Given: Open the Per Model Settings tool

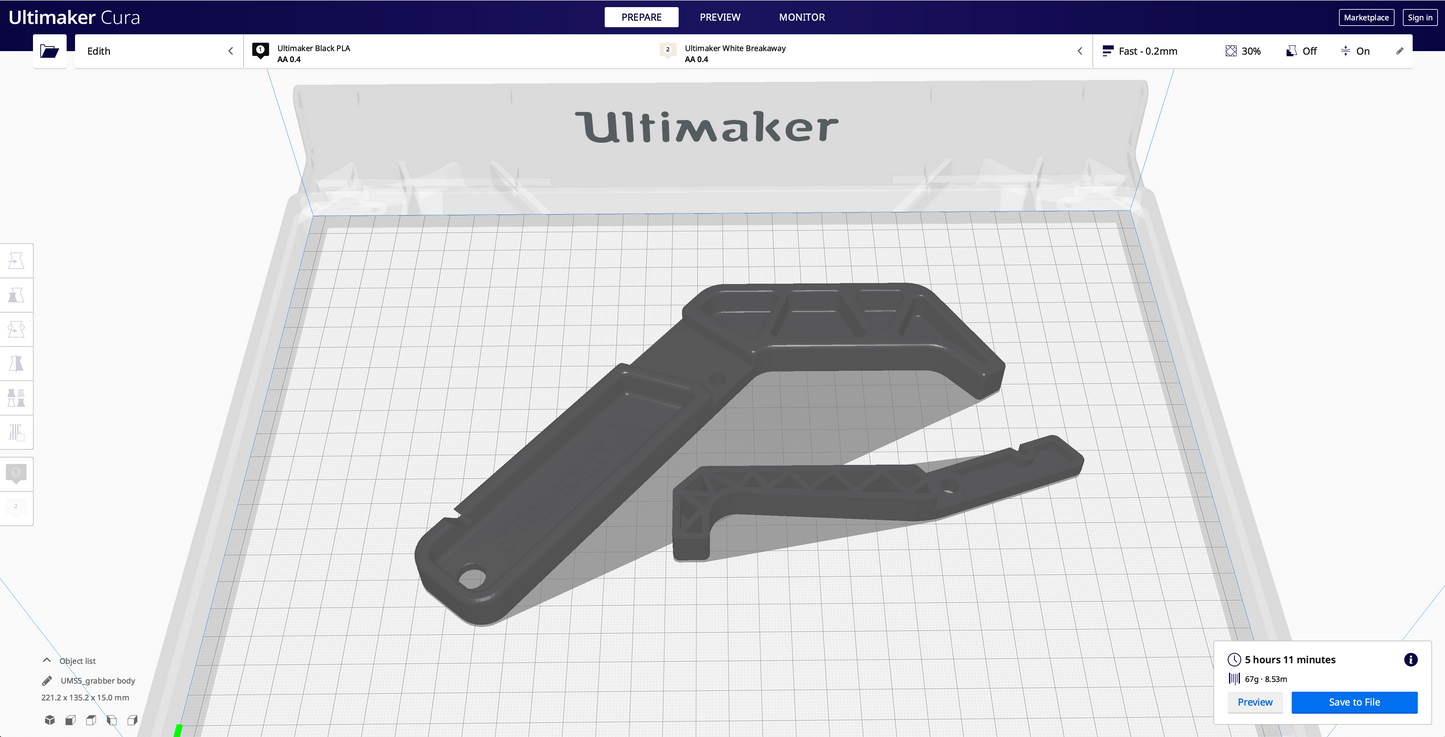Looking at the screenshot, I should (x=15, y=397).
